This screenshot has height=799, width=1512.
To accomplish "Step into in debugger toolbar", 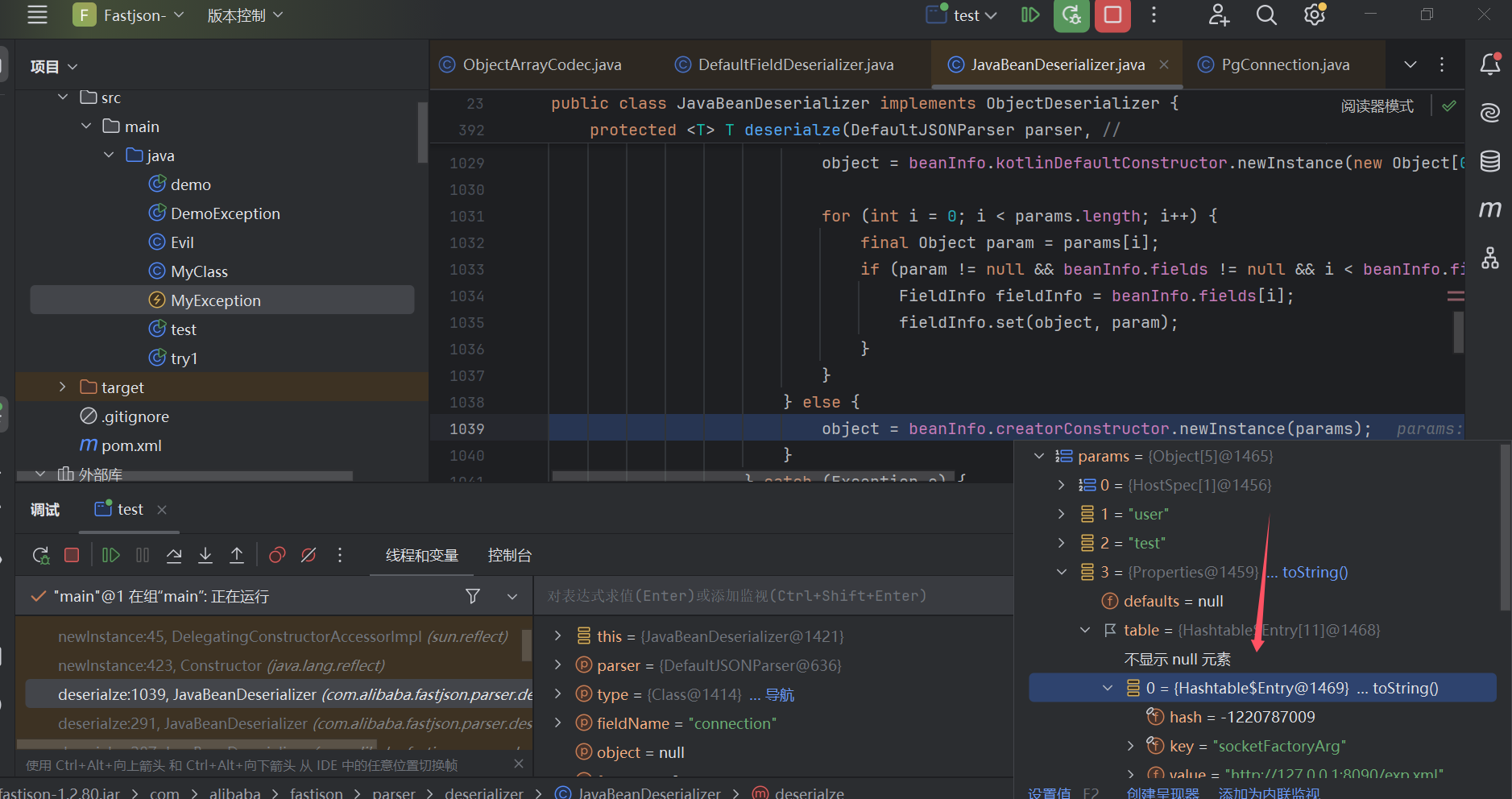I will pyautogui.click(x=205, y=555).
